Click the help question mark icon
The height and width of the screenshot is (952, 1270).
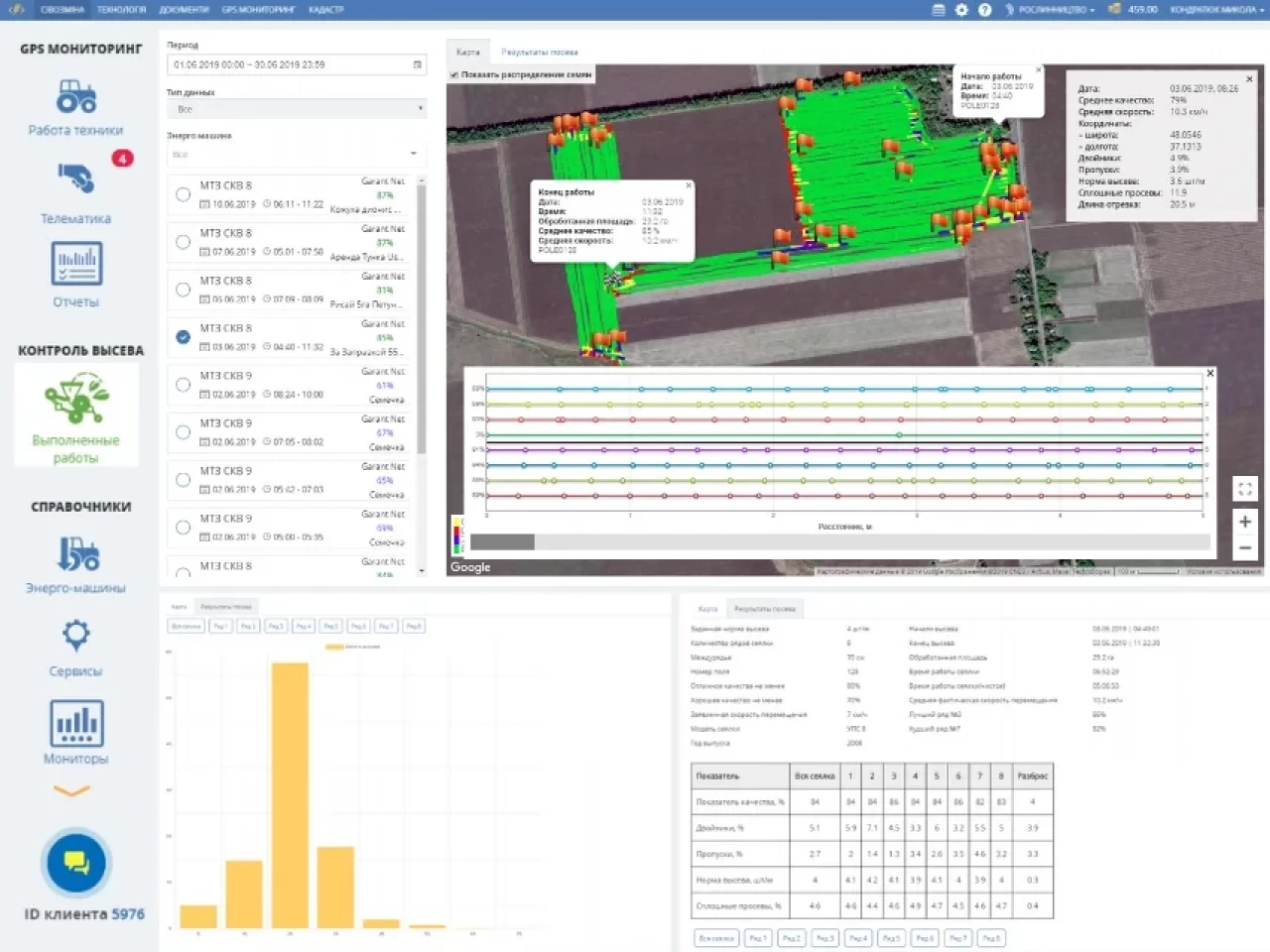click(x=984, y=10)
